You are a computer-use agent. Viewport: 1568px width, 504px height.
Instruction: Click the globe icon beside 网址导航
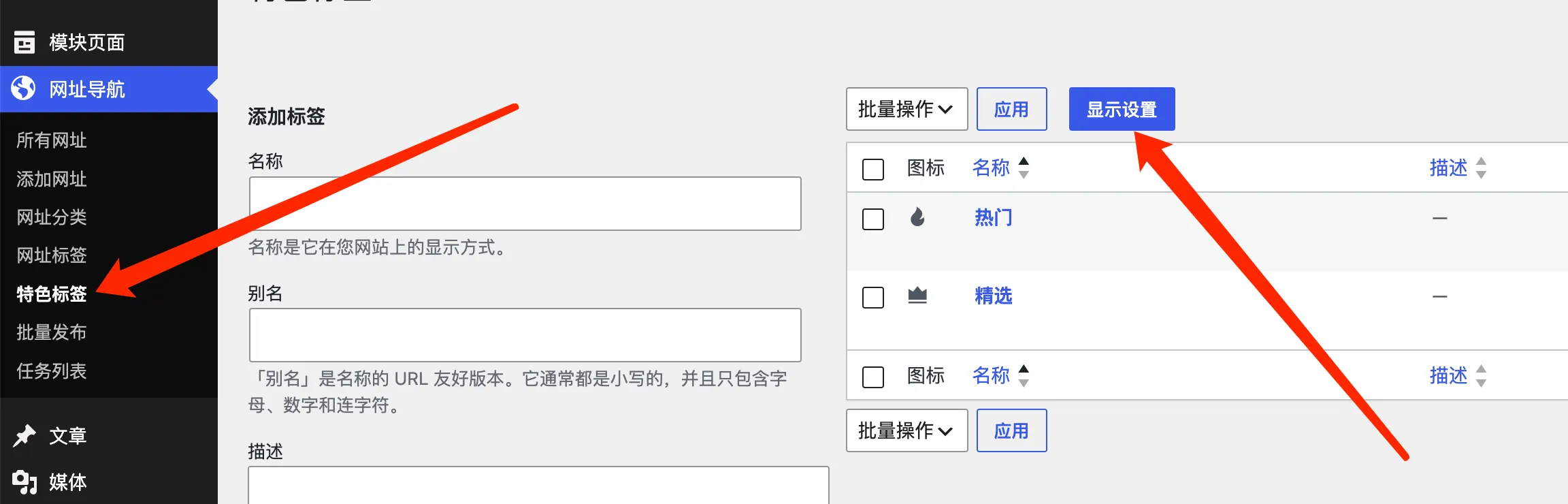[x=24, y=89]
